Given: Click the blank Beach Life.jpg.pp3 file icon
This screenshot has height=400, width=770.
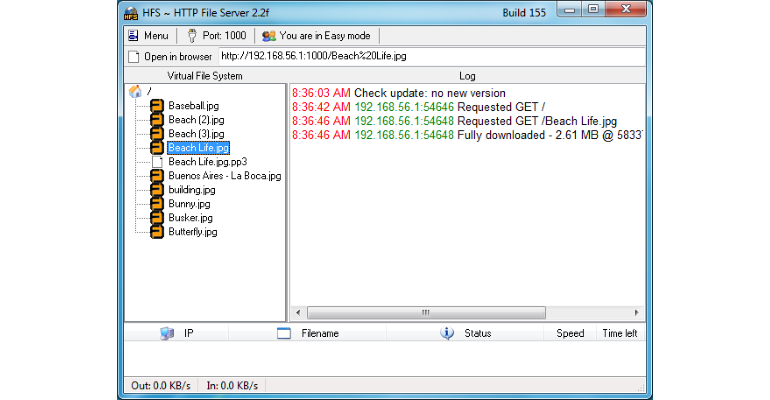Looking at the screenshot, I should click(x=157, y=162).
